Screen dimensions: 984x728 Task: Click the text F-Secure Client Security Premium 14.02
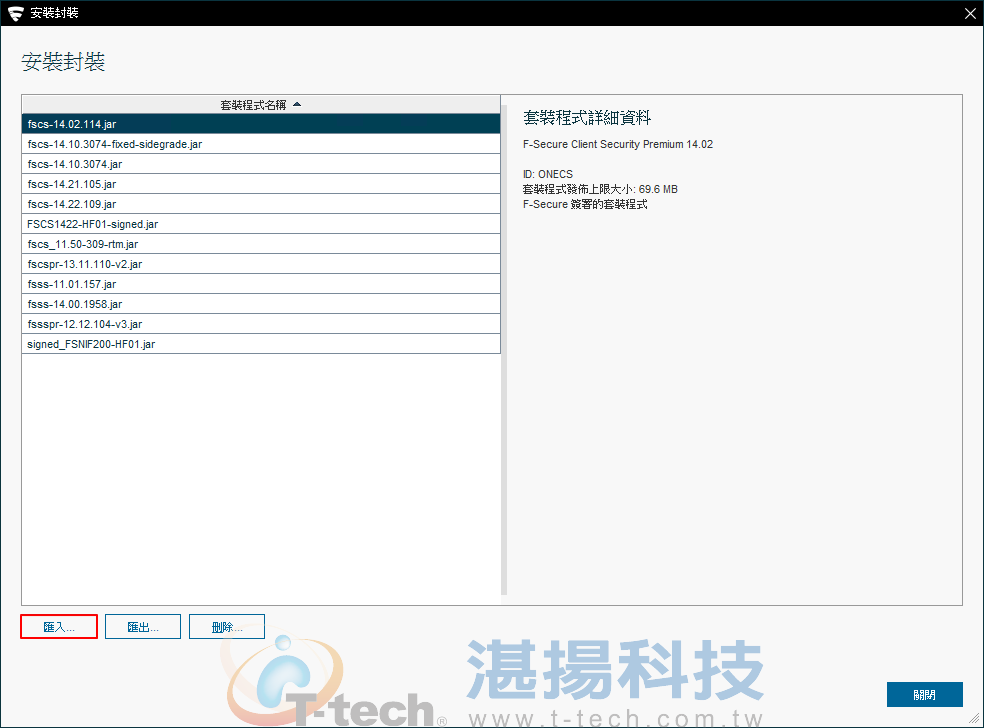(618, 144)
